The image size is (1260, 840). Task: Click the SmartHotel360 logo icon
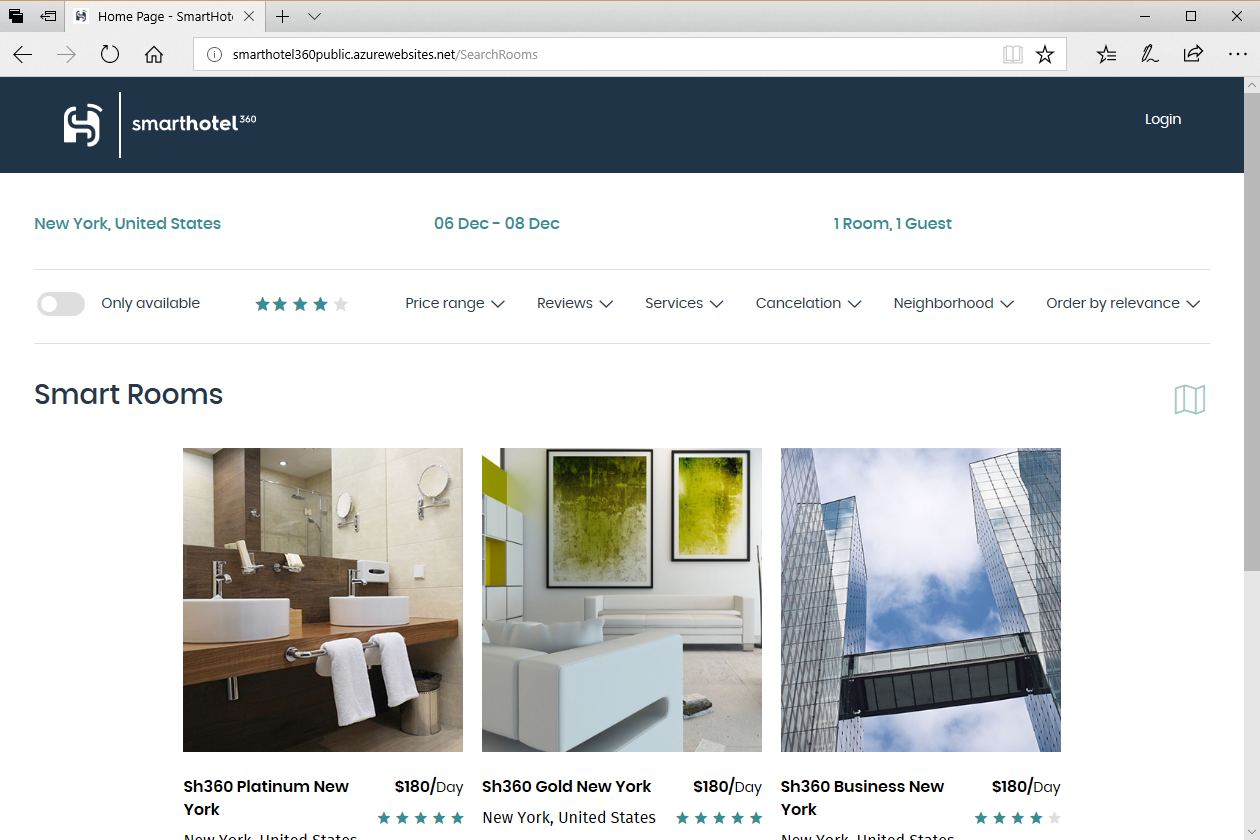pos(83,125)
